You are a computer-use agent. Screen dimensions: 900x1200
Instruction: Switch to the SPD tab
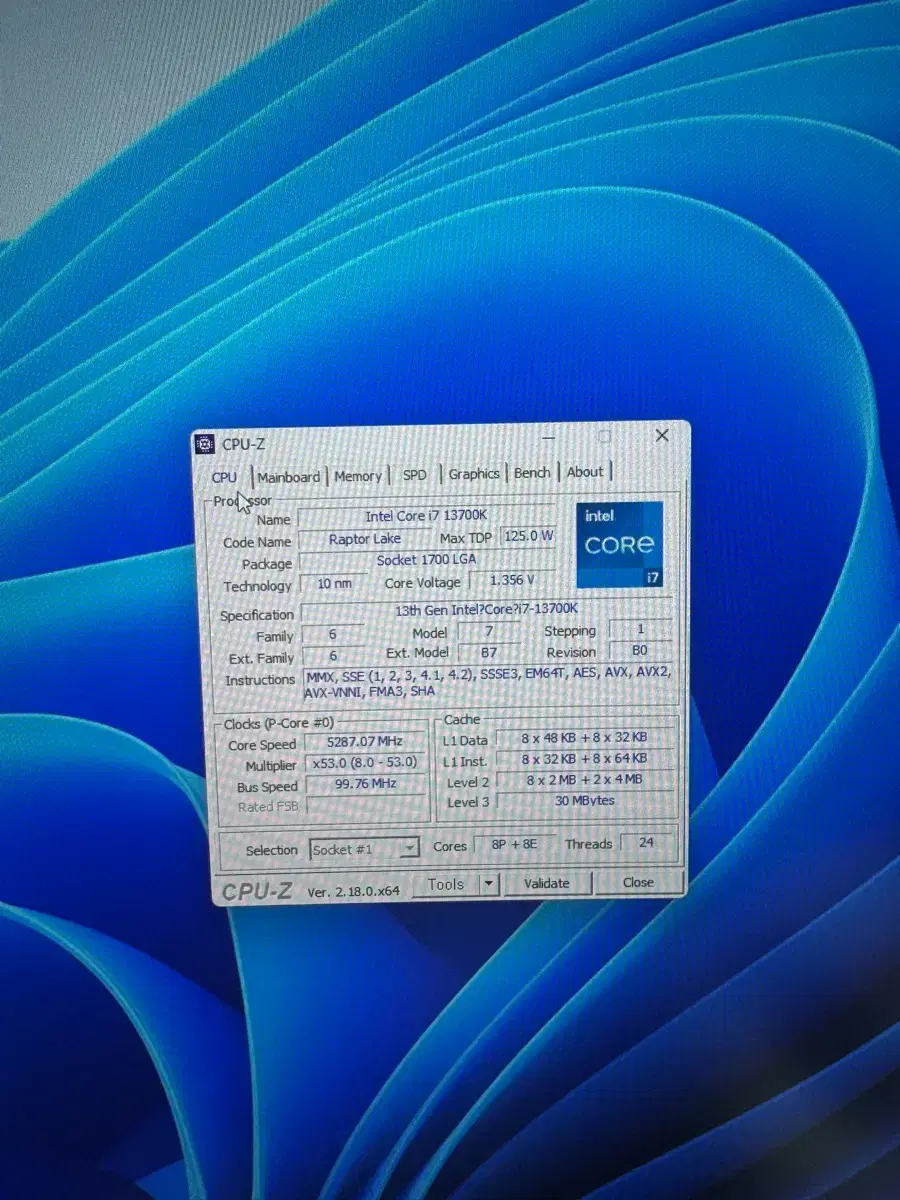coord(414,475)
